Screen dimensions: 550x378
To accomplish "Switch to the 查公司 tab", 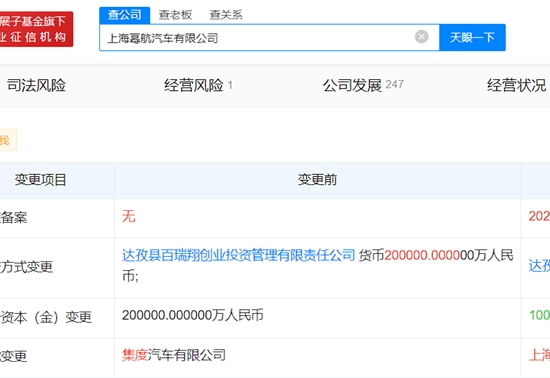I will 125,15.
